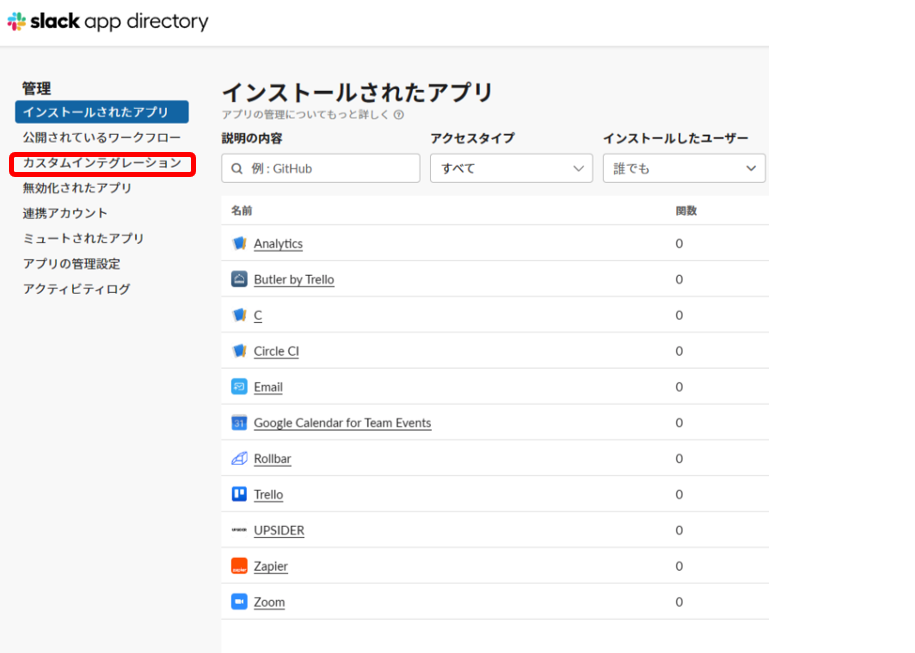Open the インストールしたユーザー dropdown showing 誰でも
This screenshot has width=915, height=653.
coord(684,168)
